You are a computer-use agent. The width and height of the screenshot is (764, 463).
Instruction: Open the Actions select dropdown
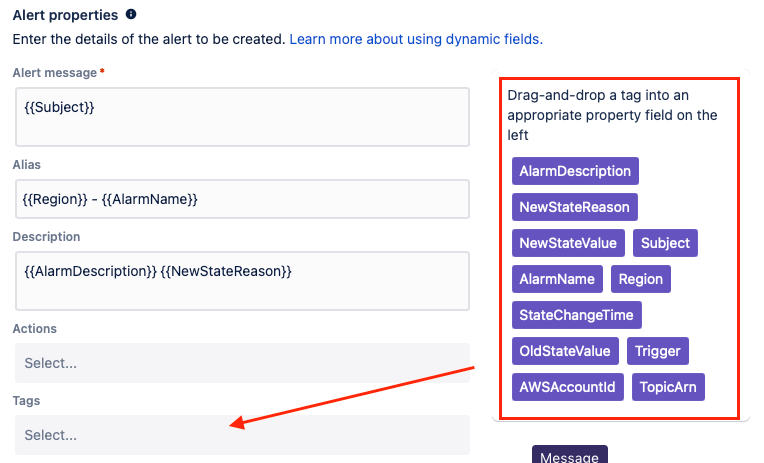coord(242,363)
